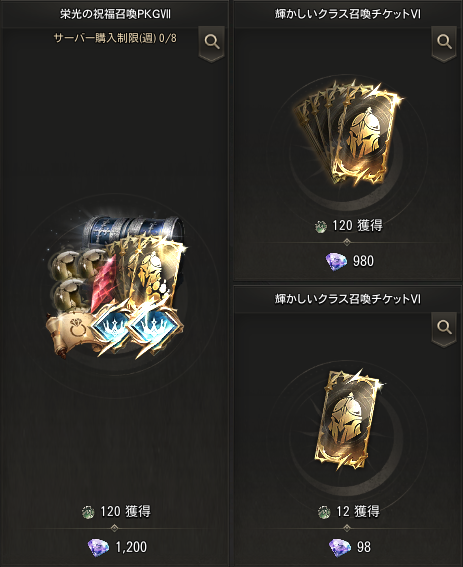
Task: Click magnifier on 980 diamond ticket card
Action: click(444, 43)
